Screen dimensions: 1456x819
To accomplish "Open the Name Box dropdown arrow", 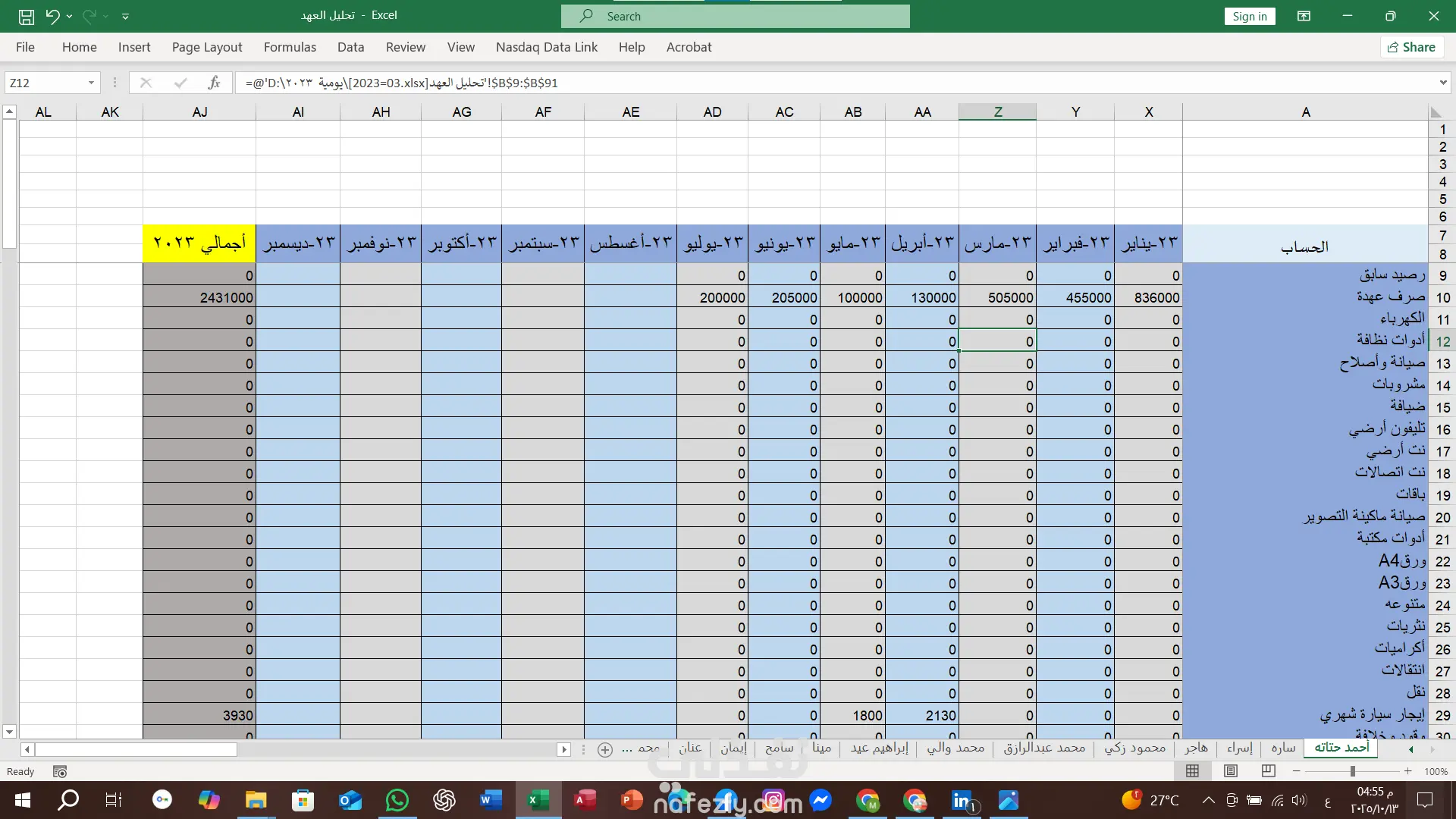I will tap(91, 83).
